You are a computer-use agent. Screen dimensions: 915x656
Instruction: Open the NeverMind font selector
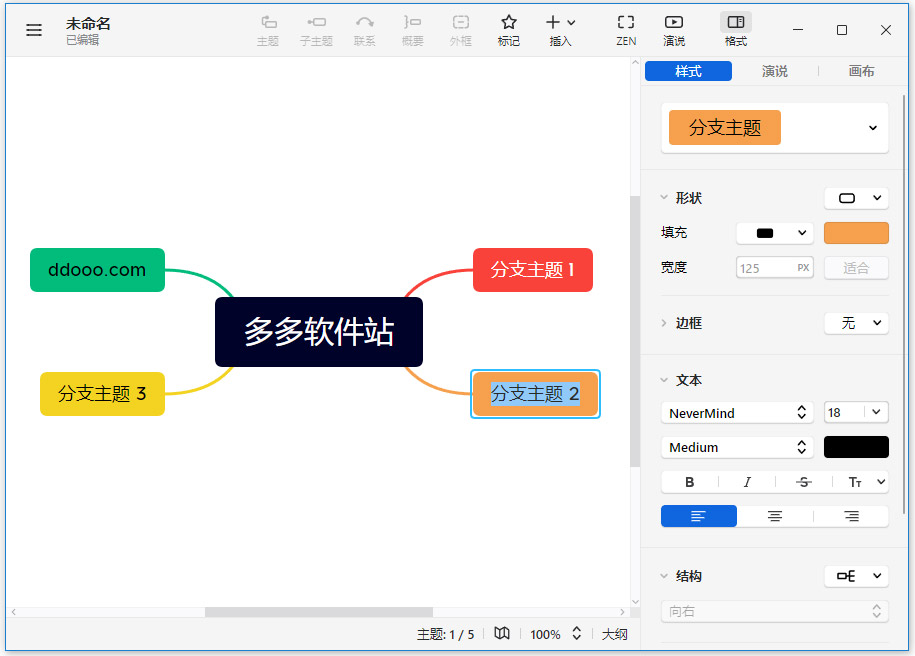(737, 412)
